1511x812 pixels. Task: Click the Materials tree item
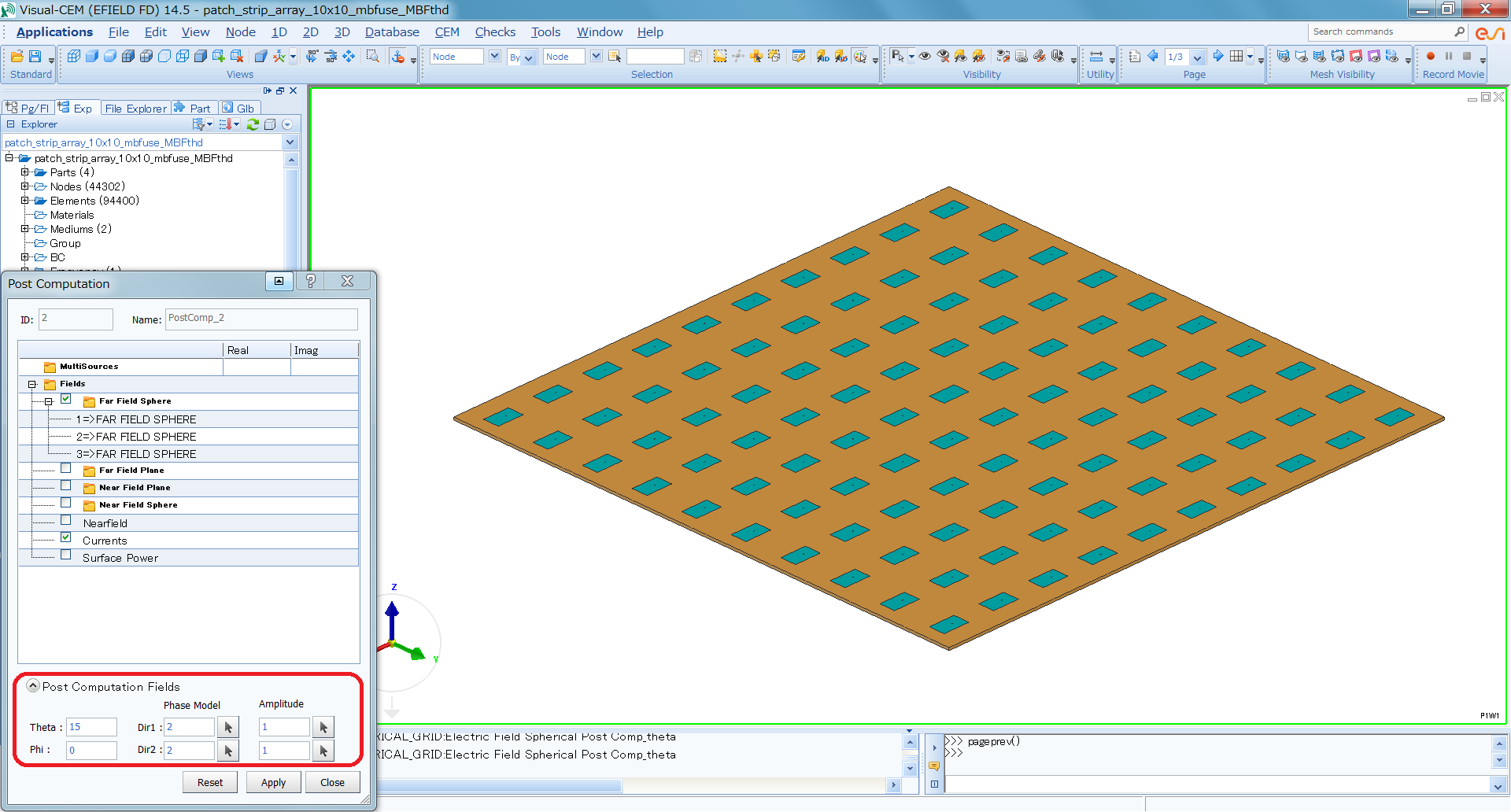(72, 215)
